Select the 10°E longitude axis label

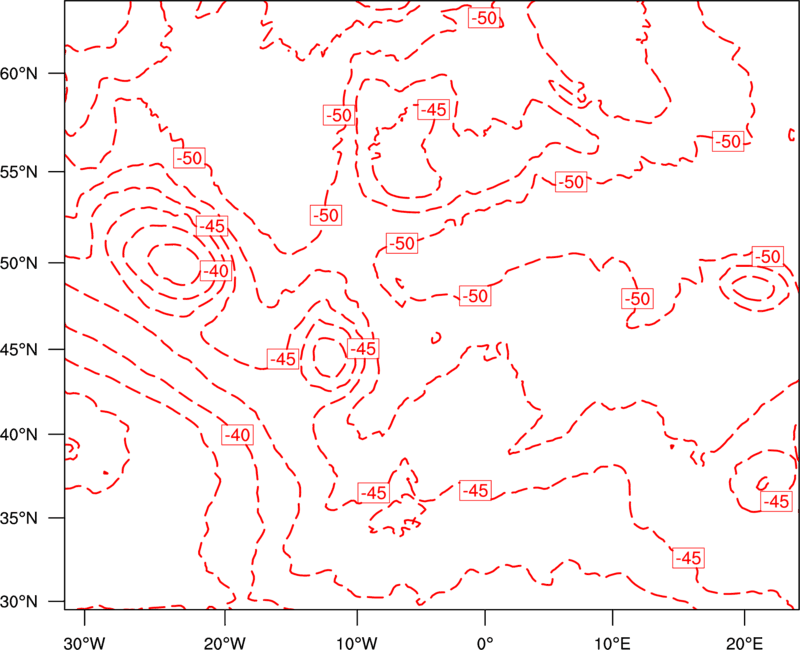tap(613, 643)
